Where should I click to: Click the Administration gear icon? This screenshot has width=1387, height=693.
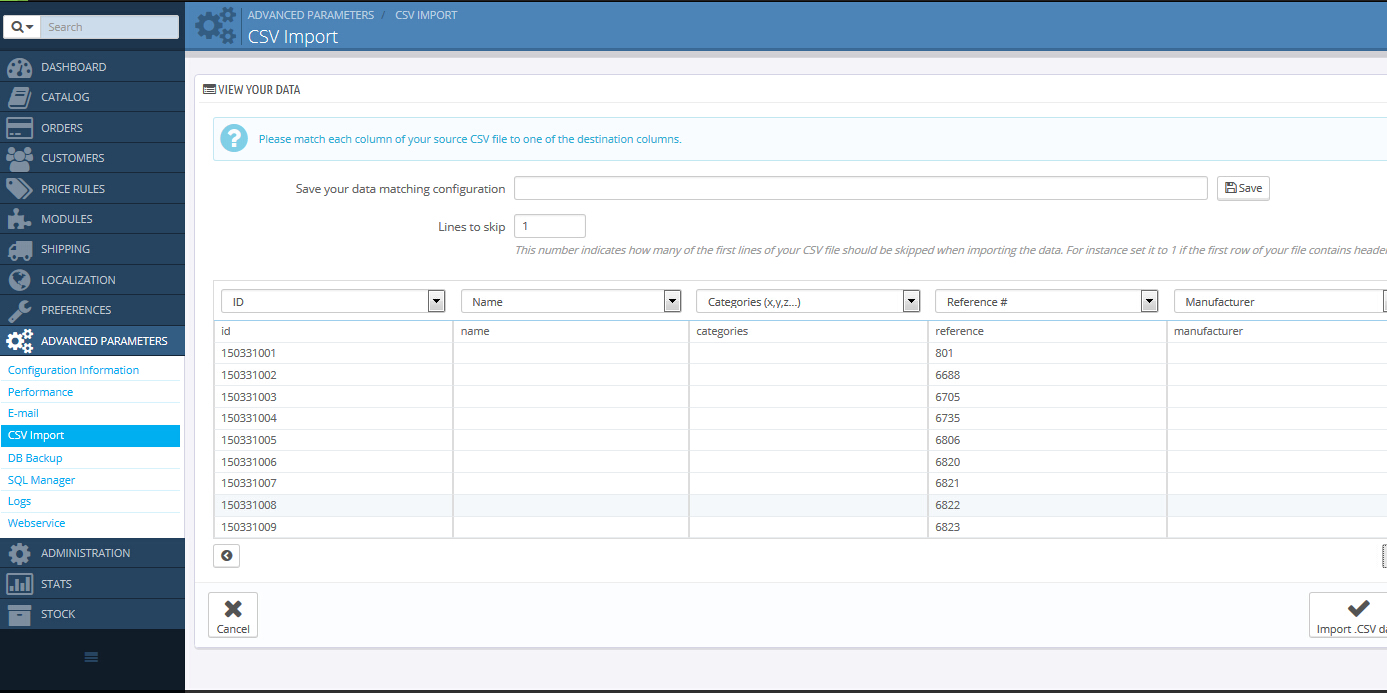(19, 553)
